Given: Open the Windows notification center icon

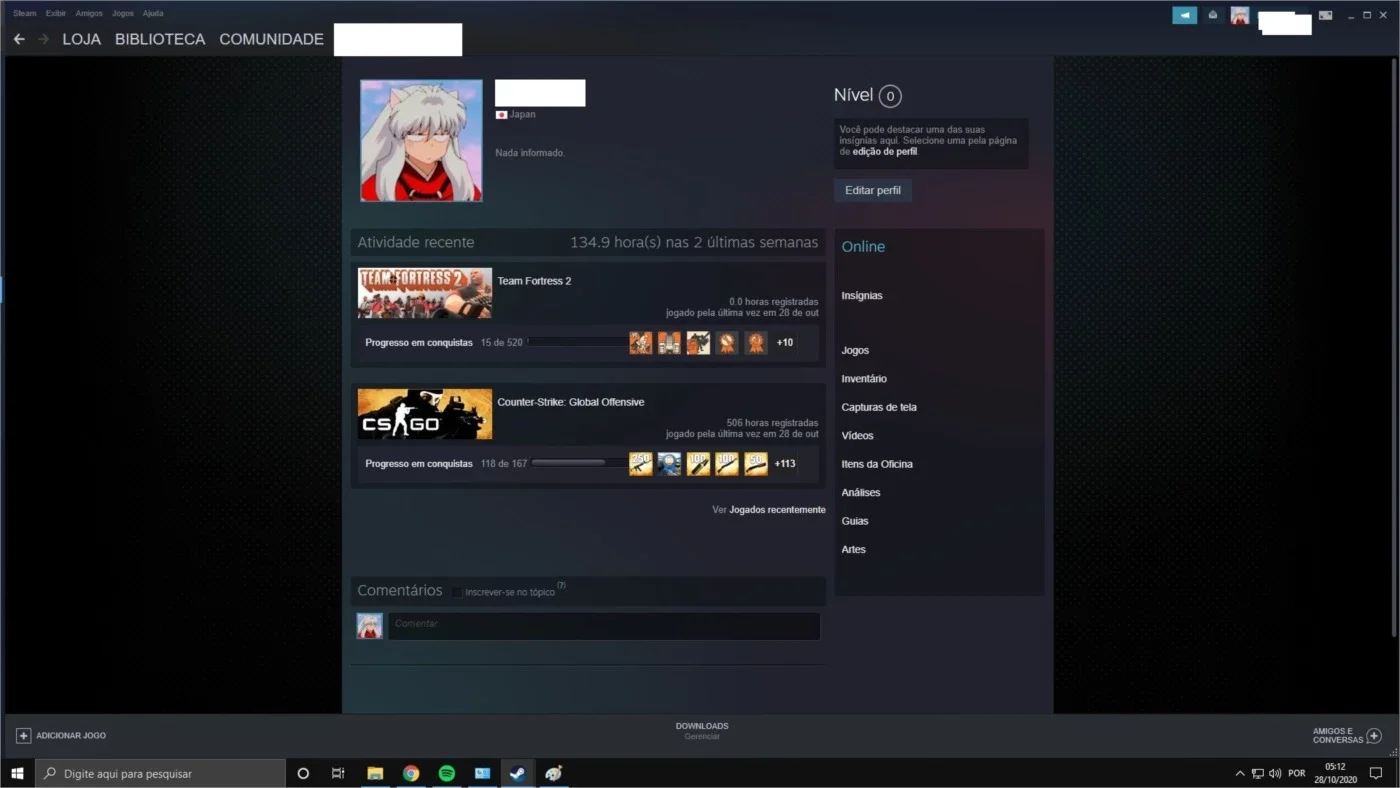Looking at the screenshot, I should click(x=1376, y=773).
